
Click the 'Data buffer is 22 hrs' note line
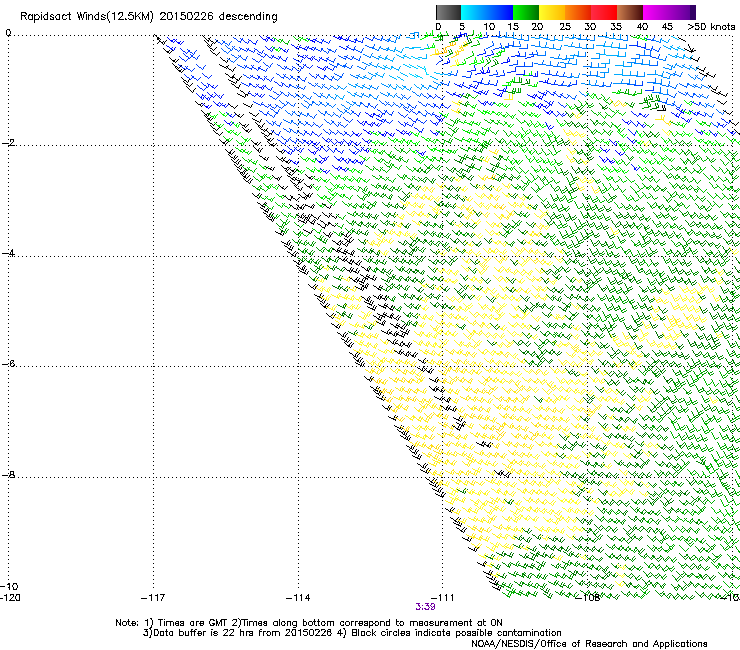(352, 633)
